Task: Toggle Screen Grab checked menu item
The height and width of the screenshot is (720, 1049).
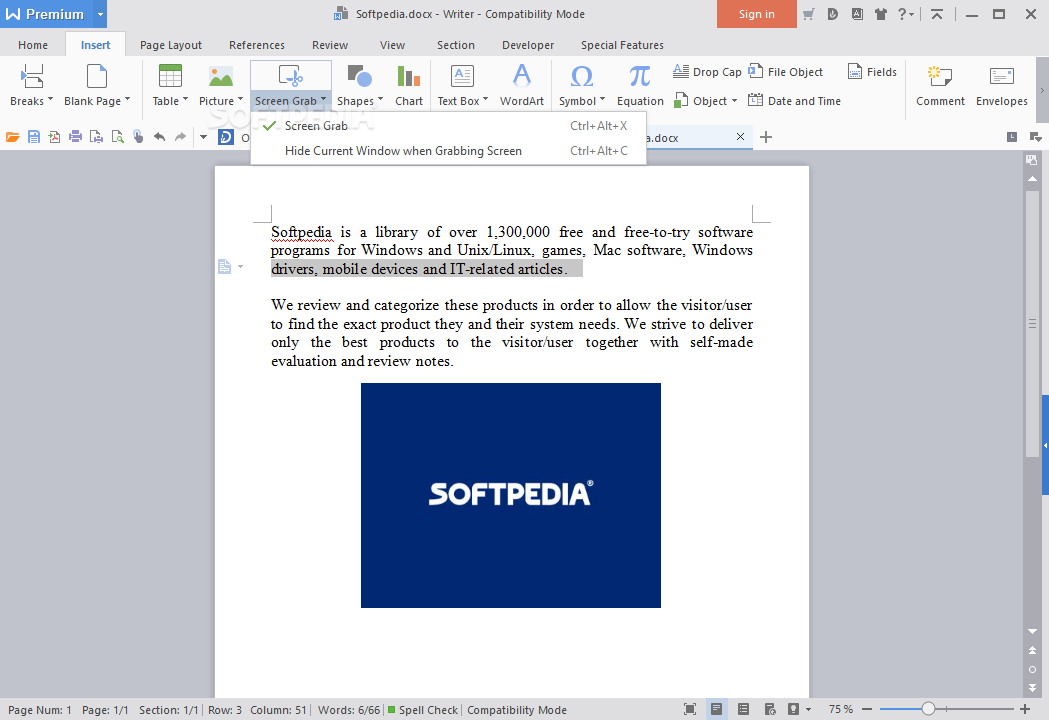Action: click(448, 126)
